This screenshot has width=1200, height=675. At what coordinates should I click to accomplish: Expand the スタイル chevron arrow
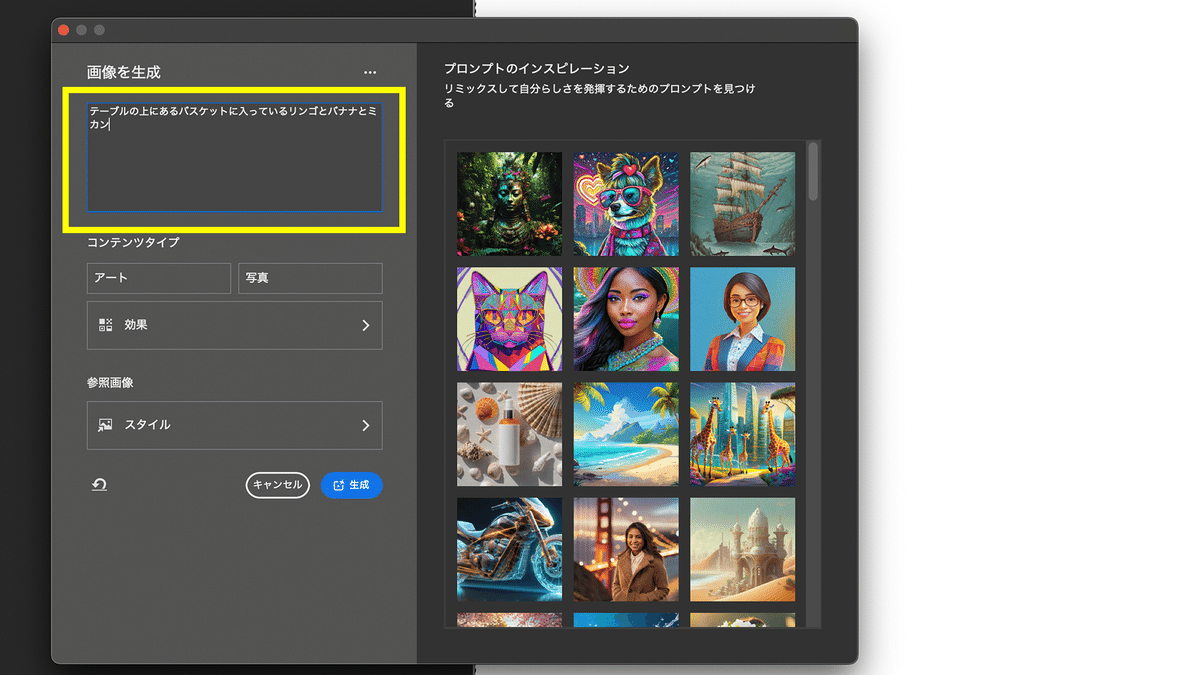pyautogui.click(x=366, y=425)
